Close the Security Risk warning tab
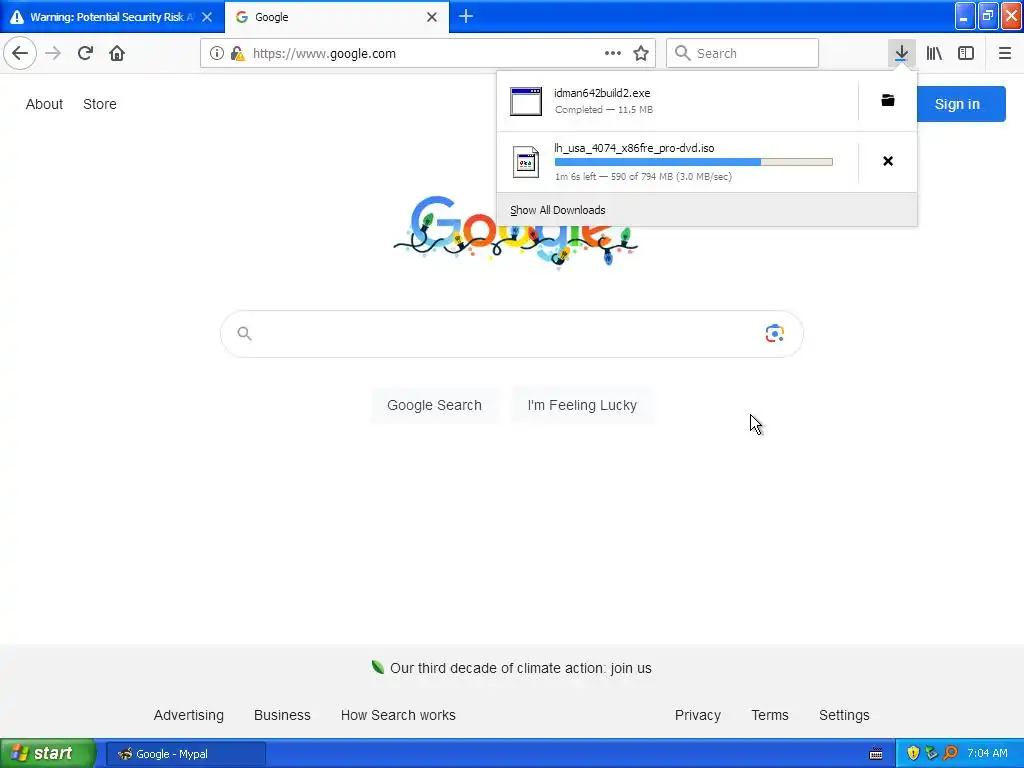This screenshot has height=768, width=1024. coord(207,17)
